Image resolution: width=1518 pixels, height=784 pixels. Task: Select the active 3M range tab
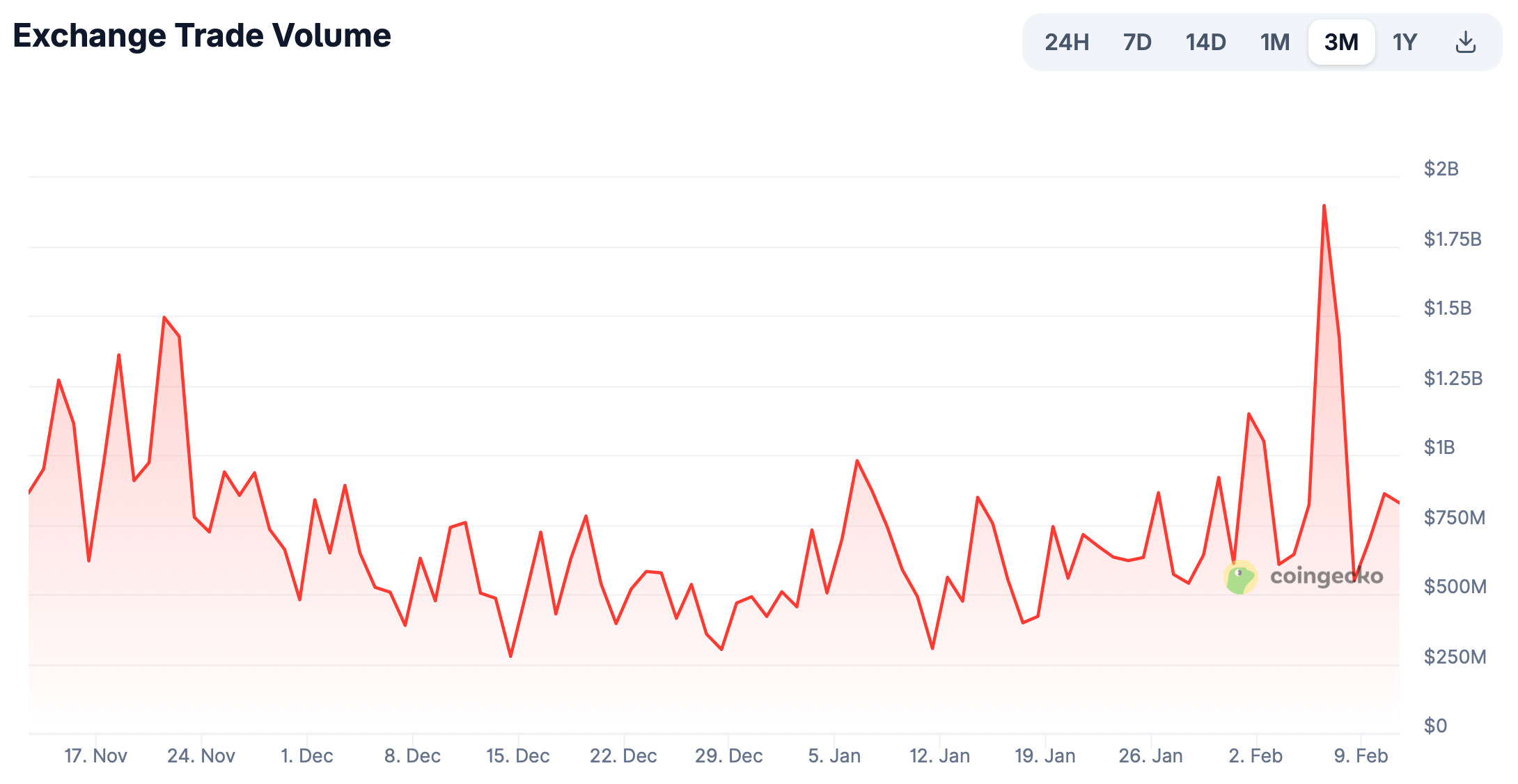pyautogui.click(x=1341, y=42)
